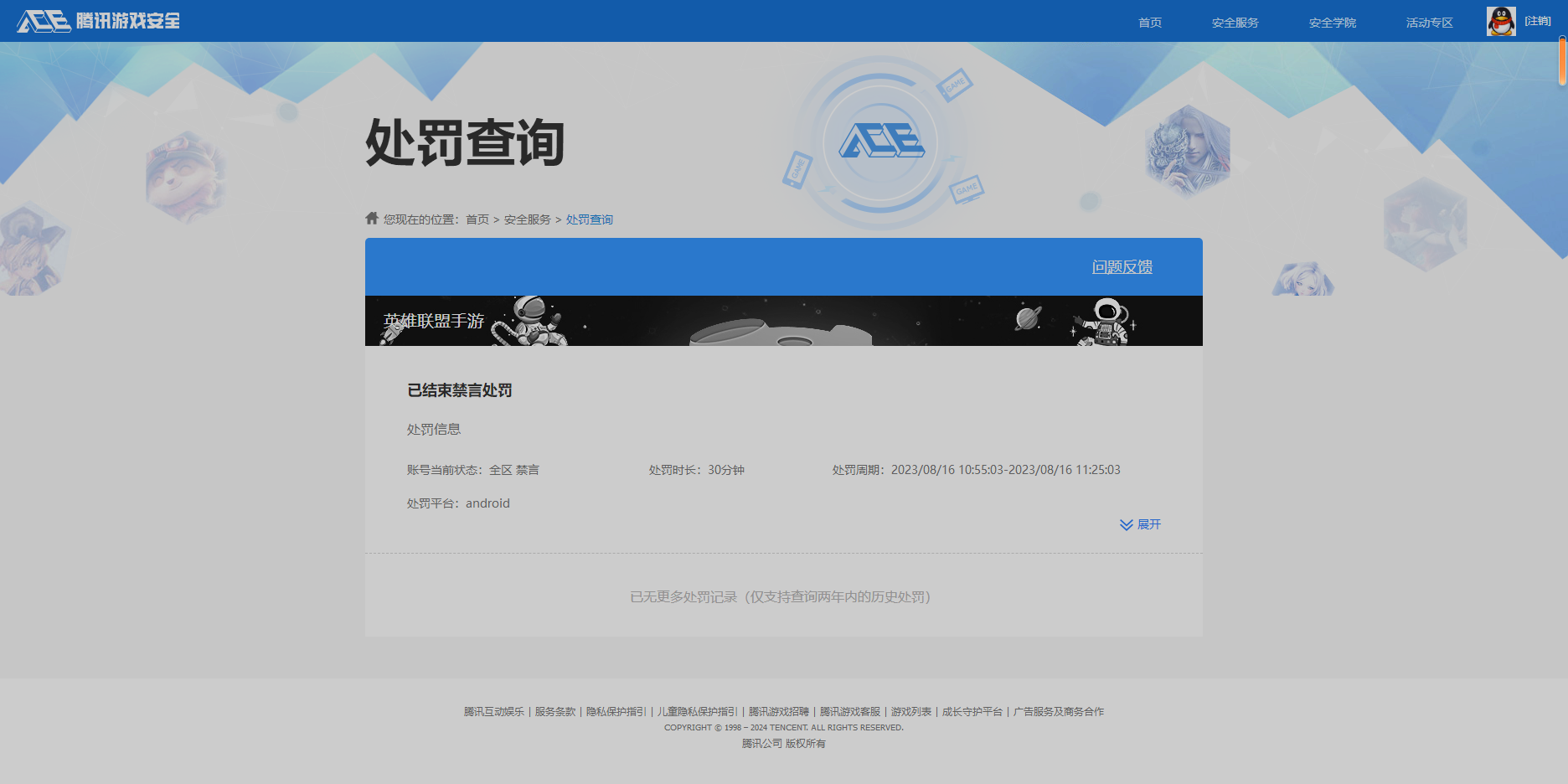Open the 安全服务 nav menu
Screen dimensions: 1568x784
[1235, 23]
